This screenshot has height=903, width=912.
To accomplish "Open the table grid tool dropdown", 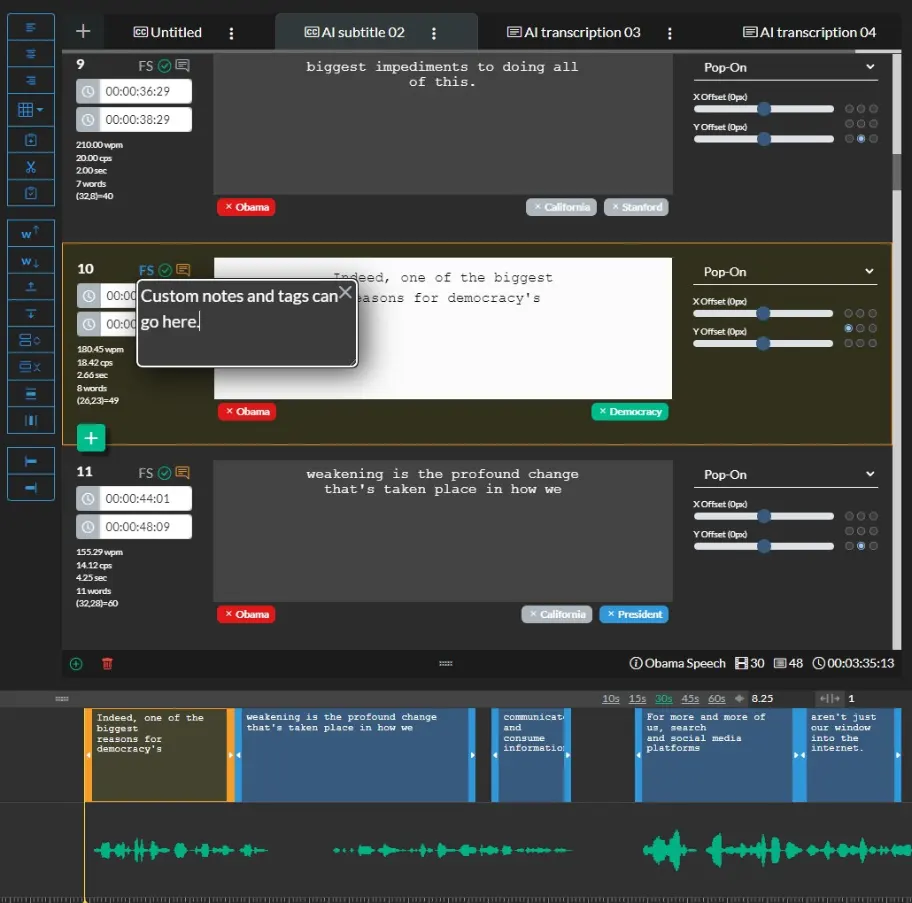I will (31, 110).
